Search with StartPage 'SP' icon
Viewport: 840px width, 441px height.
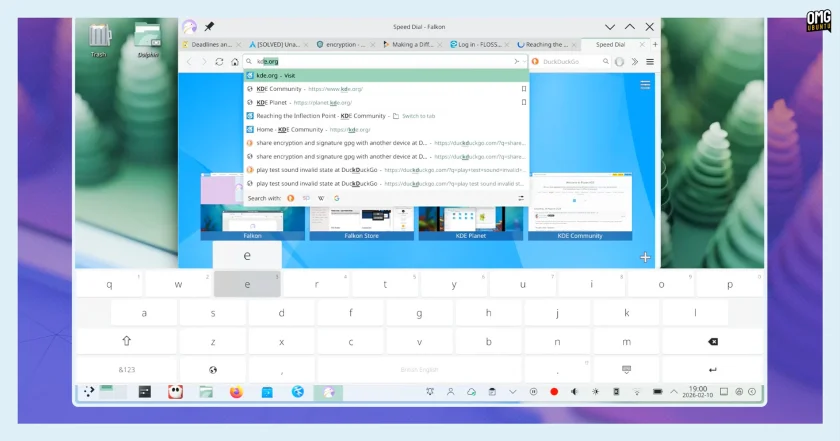[x=306, y=198]
